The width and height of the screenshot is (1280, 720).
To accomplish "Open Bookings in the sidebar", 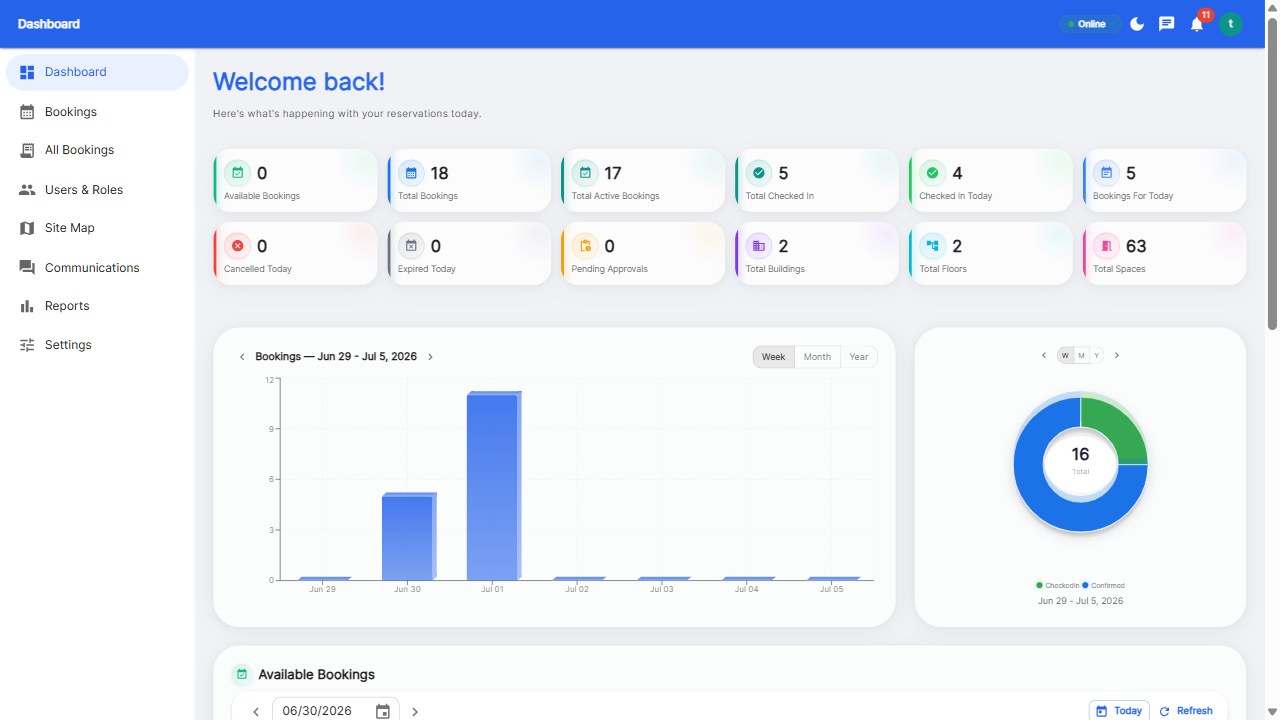I will click(x=97, y=112).
